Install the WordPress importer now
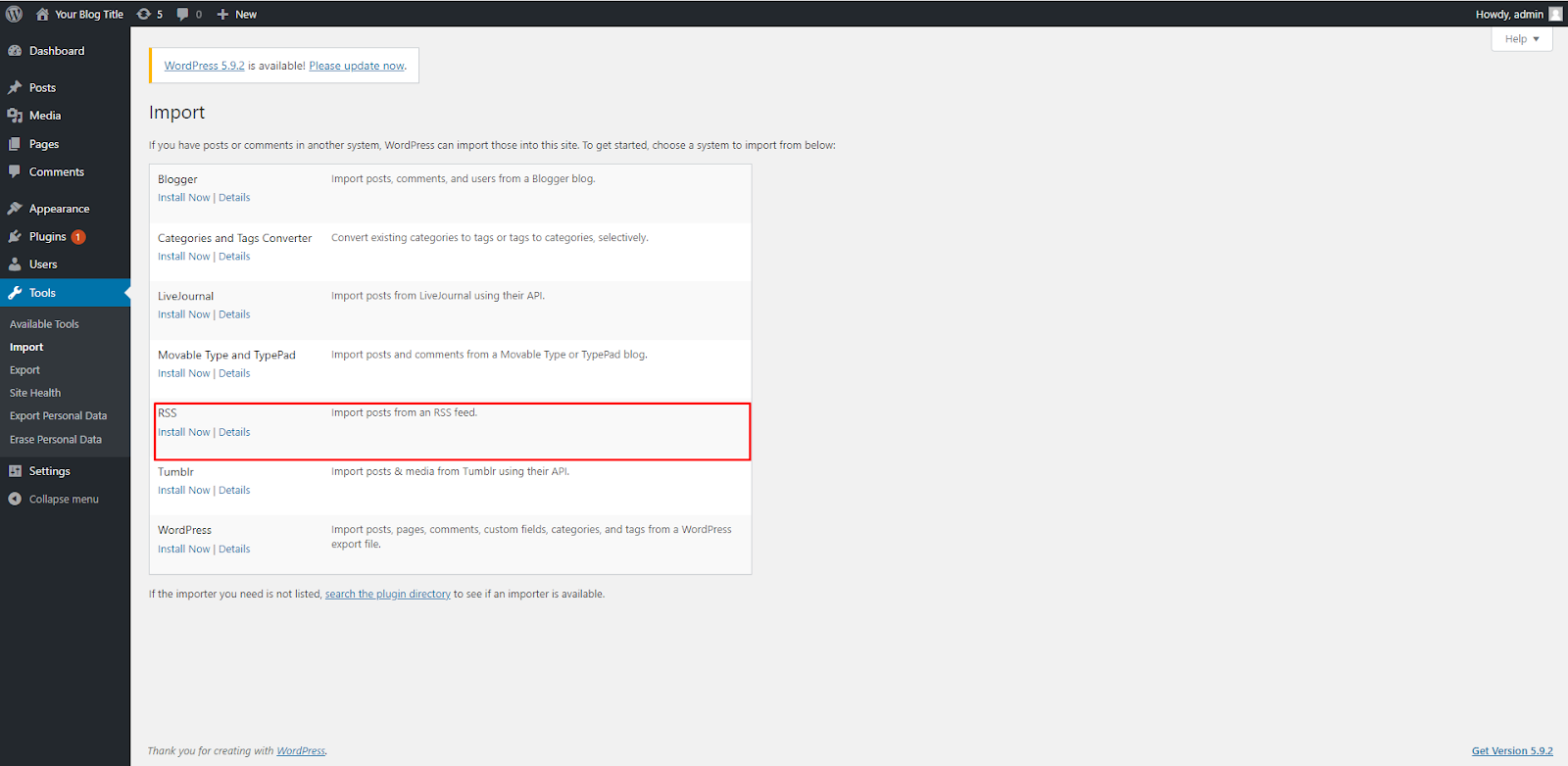Viewport: 1568px width, 766px height. tap(184, 550)
